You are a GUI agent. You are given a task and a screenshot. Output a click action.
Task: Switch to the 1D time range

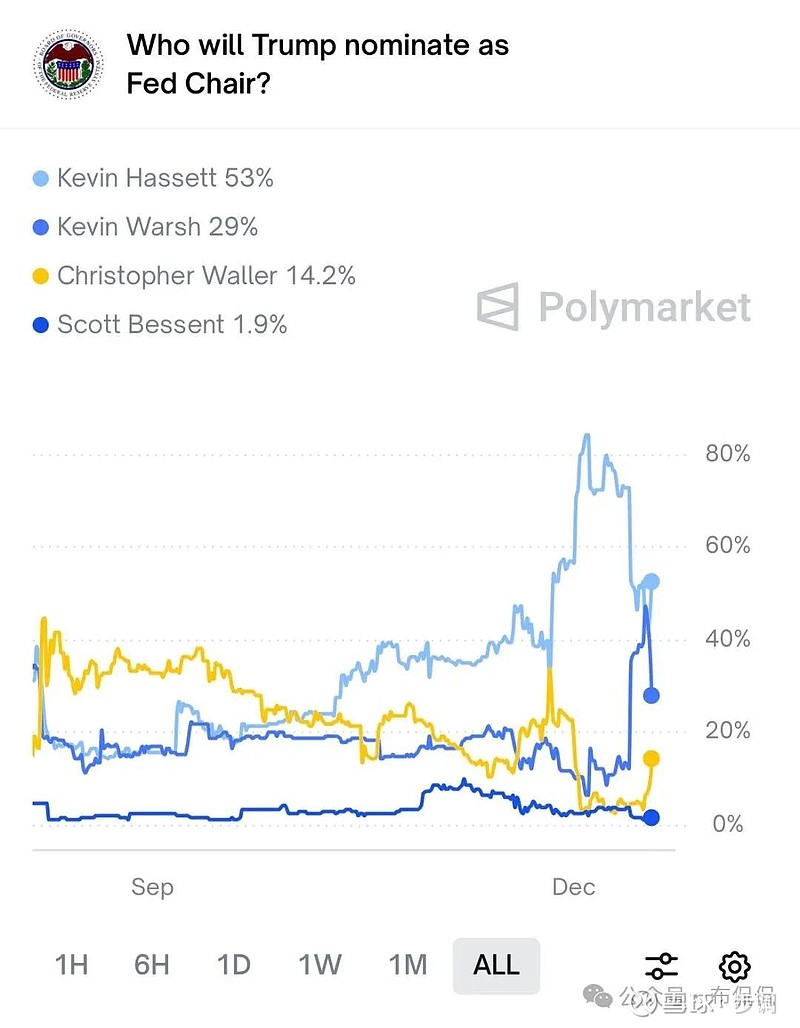(x=233, y=965)
